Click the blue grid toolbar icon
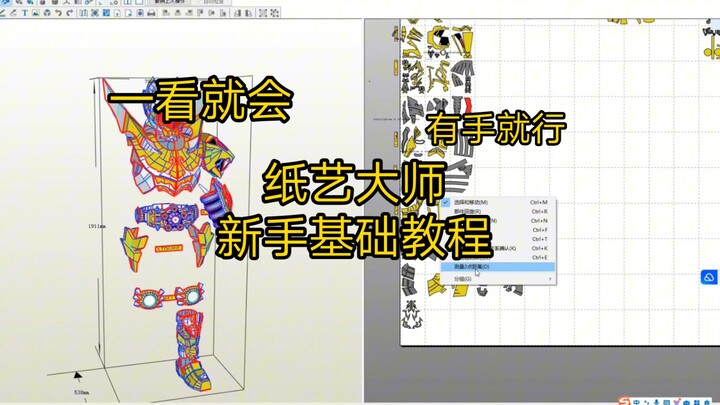The height and width of the screenshot is (405, 720). (106, 13)
